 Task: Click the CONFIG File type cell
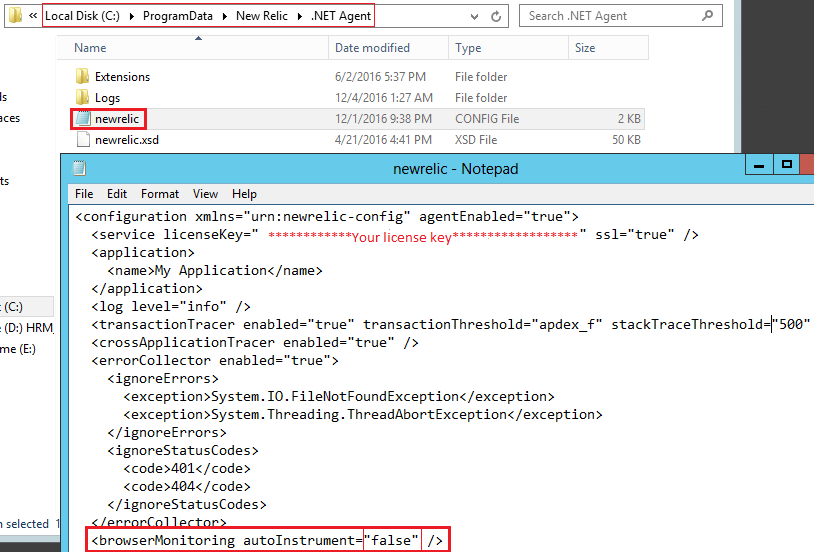487,119
